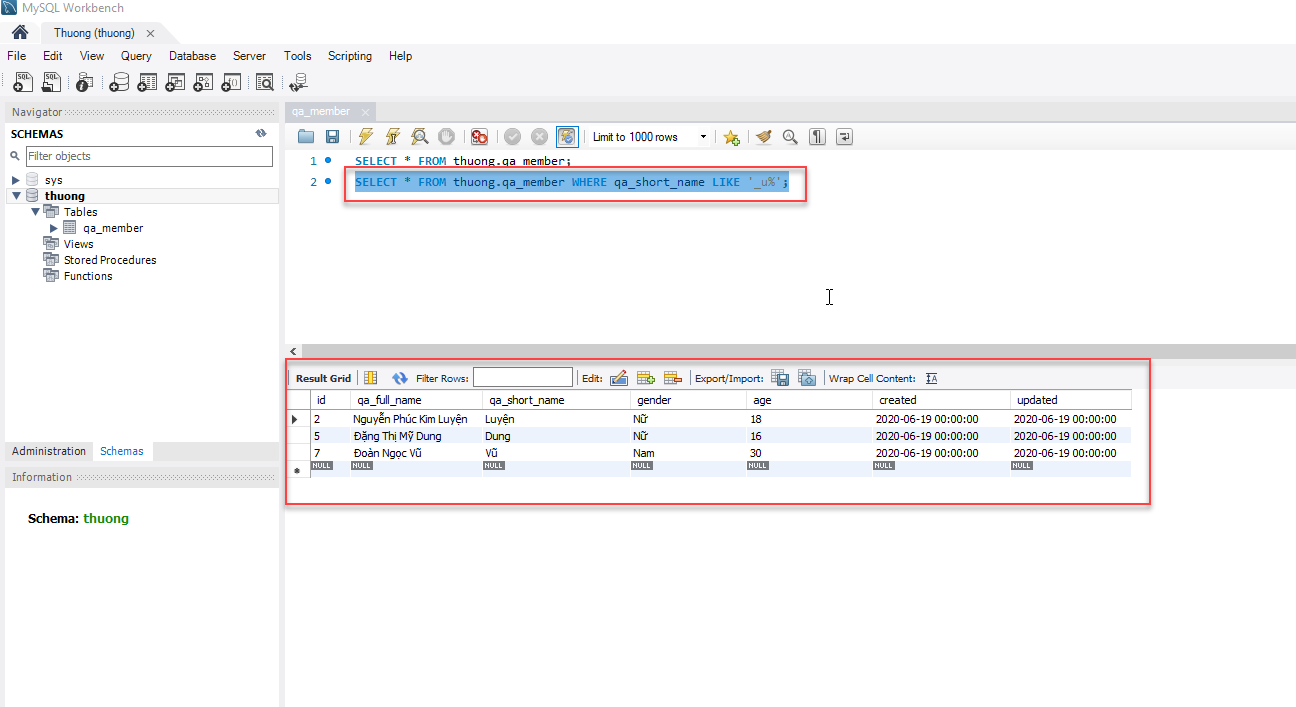The width and height of the screenshot is (1296, 707).
Task: Toggle Wrap Cell Content in result grid
Action: coord(931,378)
